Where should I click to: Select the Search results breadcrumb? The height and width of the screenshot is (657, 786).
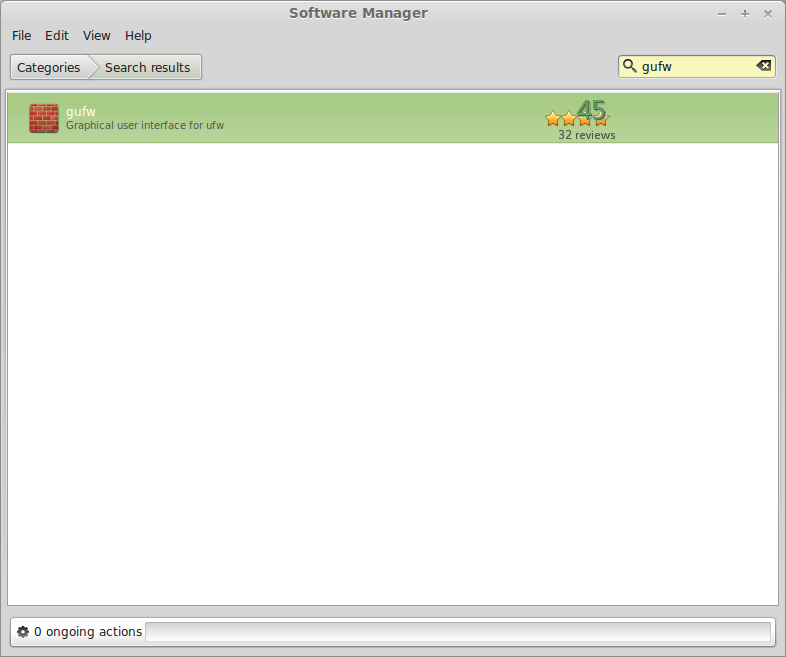[147, 67]
